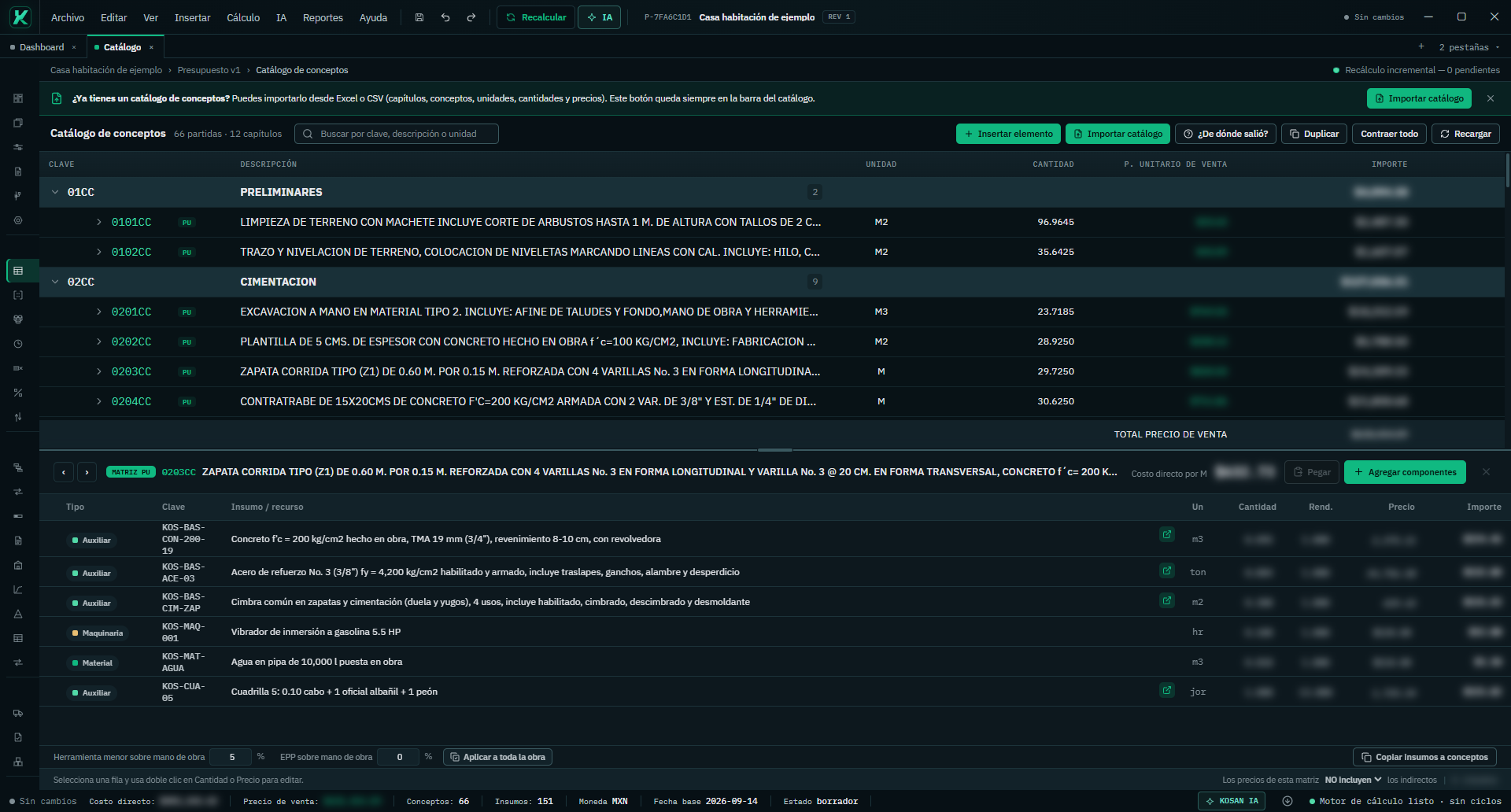
Task: Collapse the 02CC CIMENTACION chapter
Action: coord(55,282)
